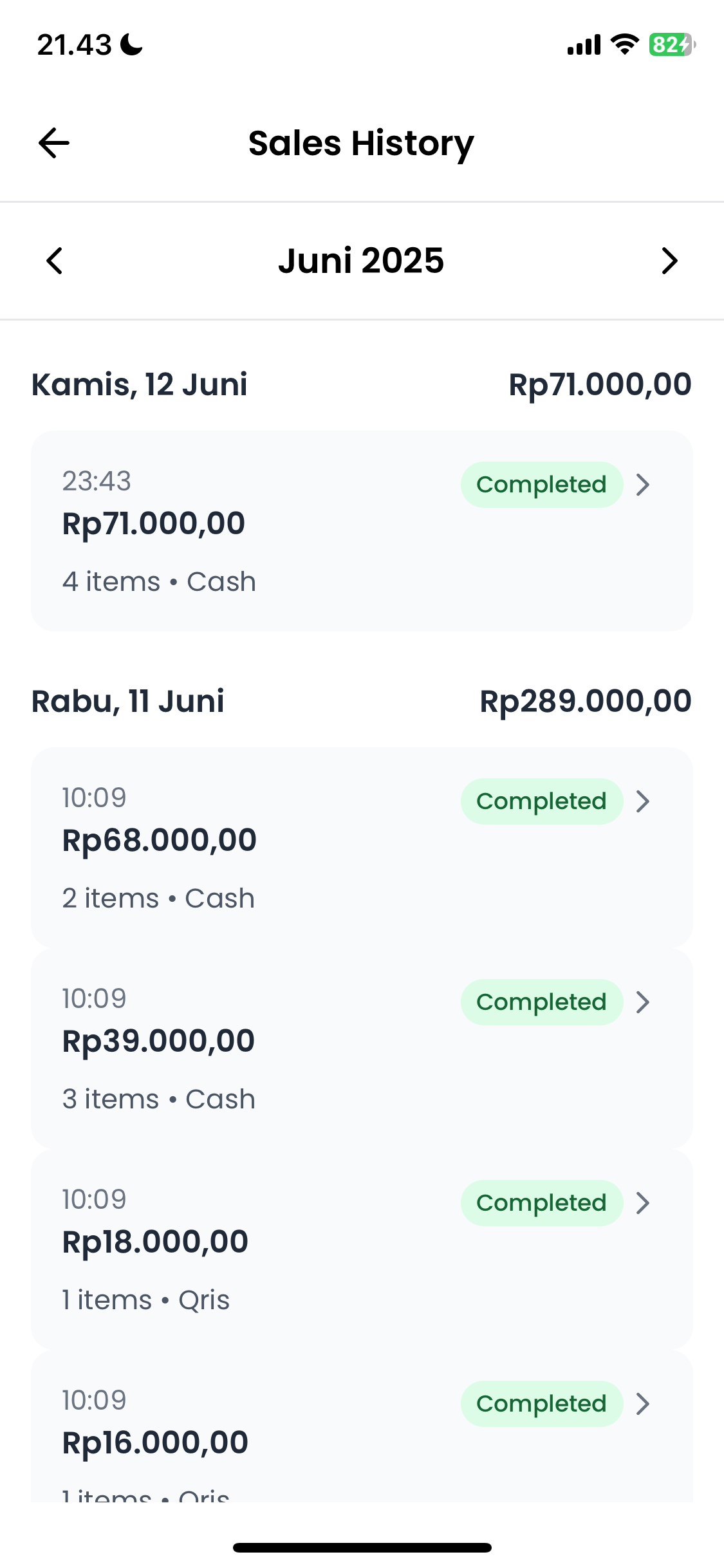Go to previous month with left chevron
724x1568 pixels.
pos(55,261)
